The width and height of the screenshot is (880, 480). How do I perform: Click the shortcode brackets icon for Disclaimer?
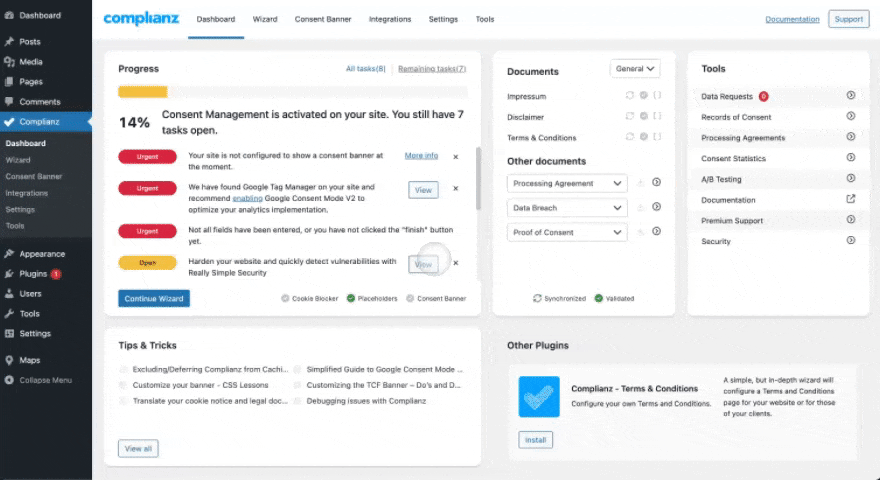pyautogui.click(x=657, y=117)
